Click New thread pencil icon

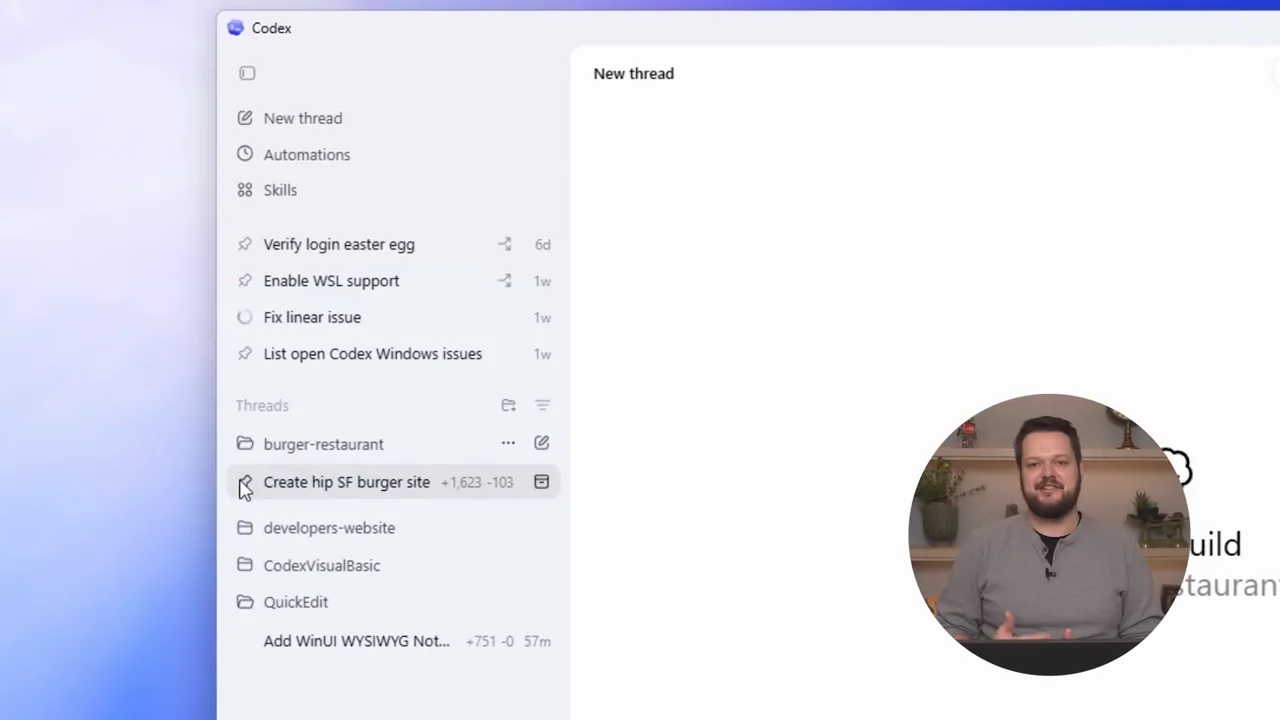pyautogui.click(x=245, y=118)
